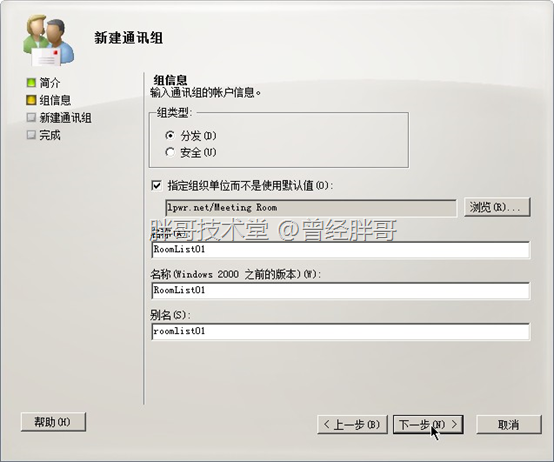Click the 组信息 step label in sidebar

55,100
